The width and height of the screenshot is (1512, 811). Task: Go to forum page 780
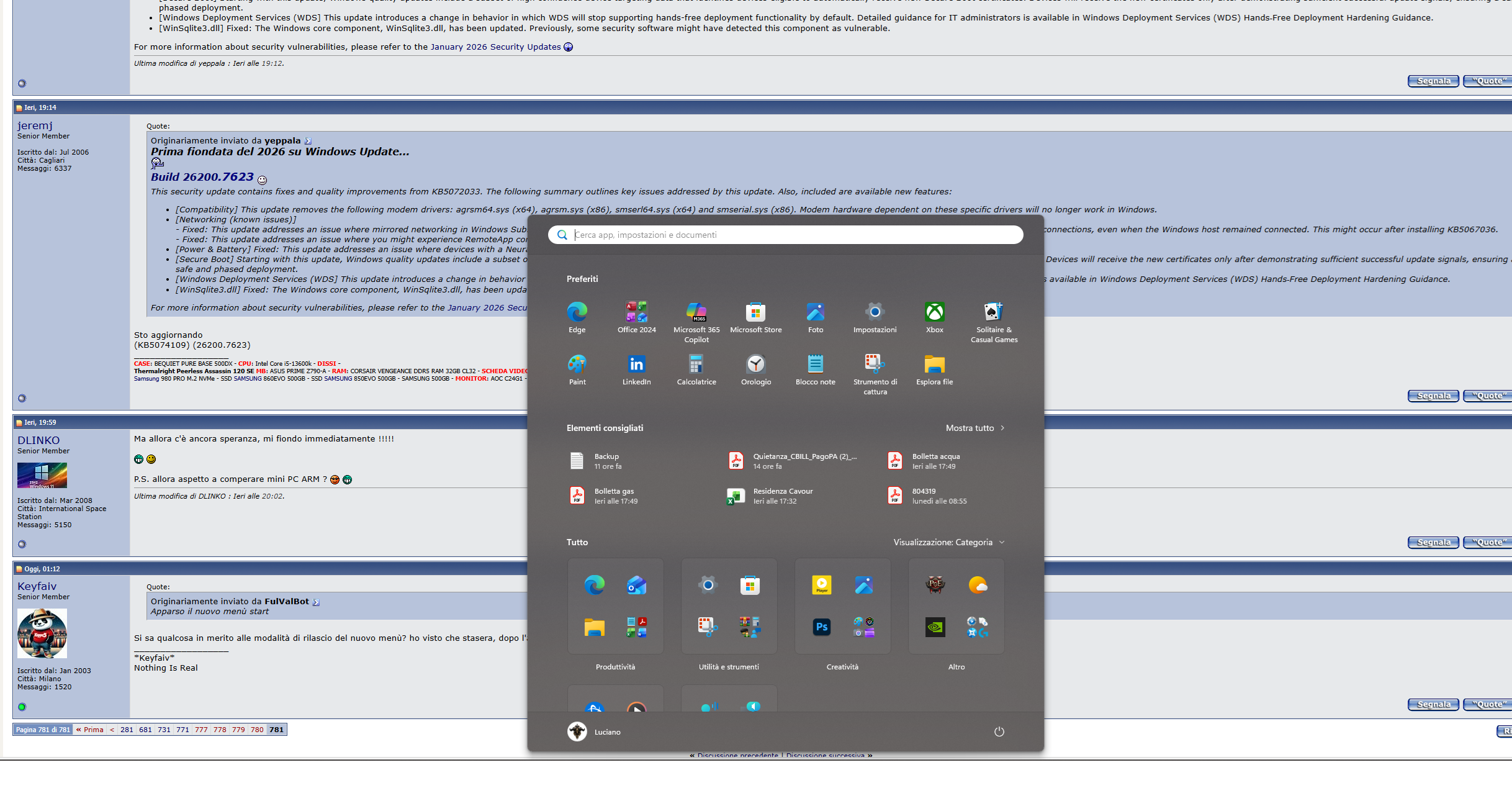coord(257,730)
